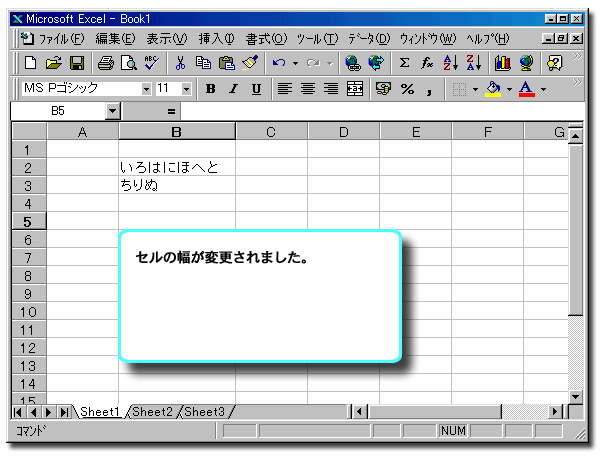Open the Font Color dropdown arrow
This screenshot has width=600, height=456.
543,90
